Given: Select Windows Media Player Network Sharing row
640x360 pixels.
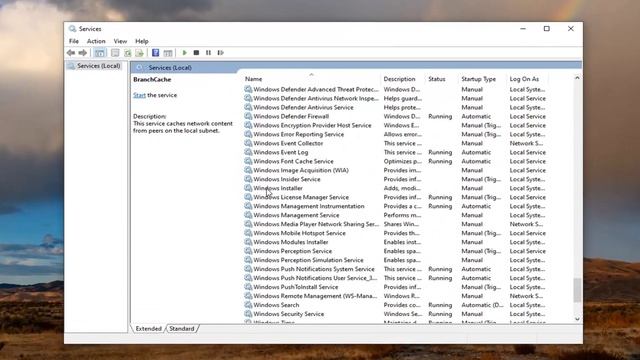Looking at the screenshot, I should tap(395, 224).
